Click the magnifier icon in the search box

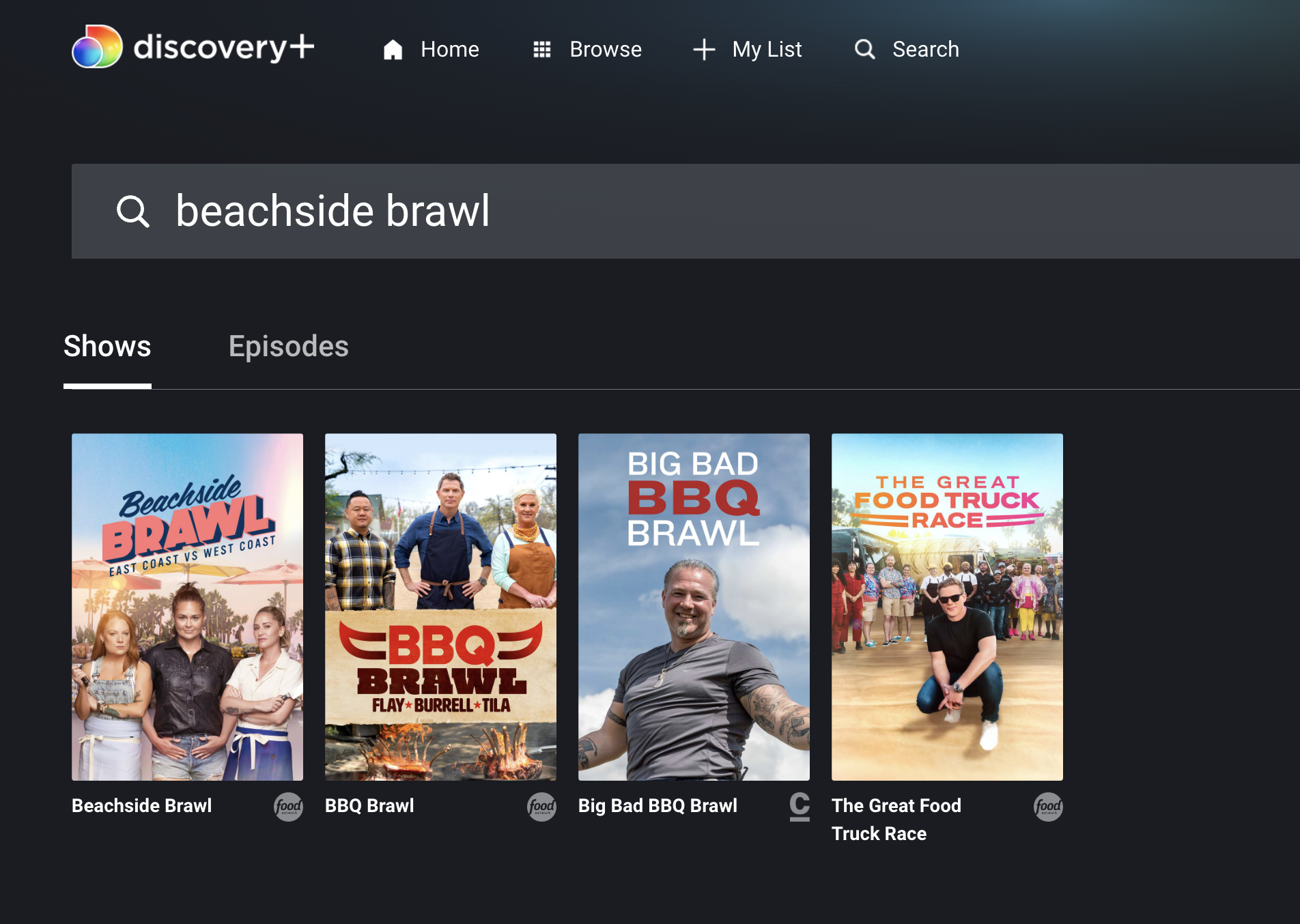tap(133, 211)
